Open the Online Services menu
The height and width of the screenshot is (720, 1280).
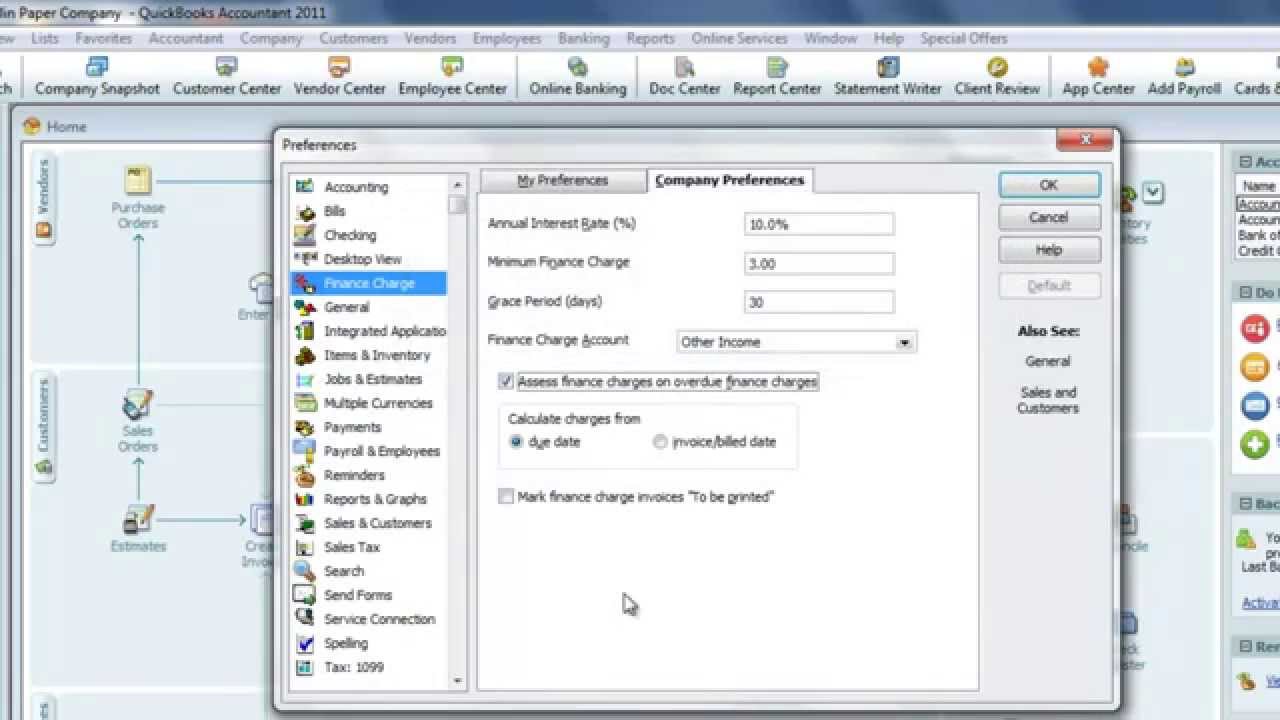point(740,38)
